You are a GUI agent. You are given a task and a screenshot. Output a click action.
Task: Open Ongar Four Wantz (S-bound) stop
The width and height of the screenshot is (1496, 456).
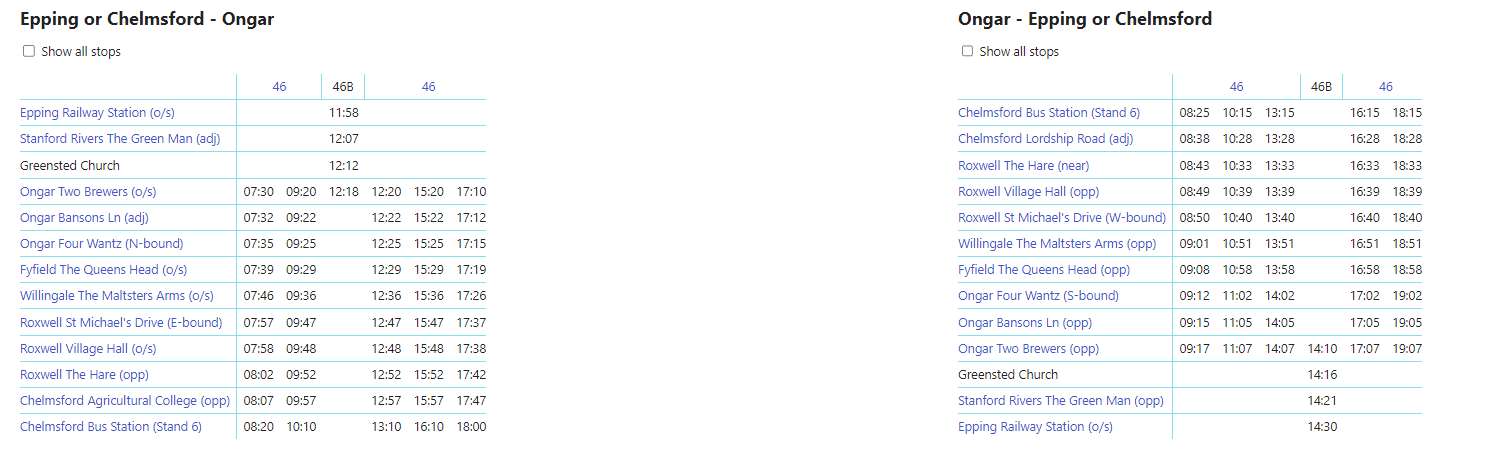pos(1038,296)
